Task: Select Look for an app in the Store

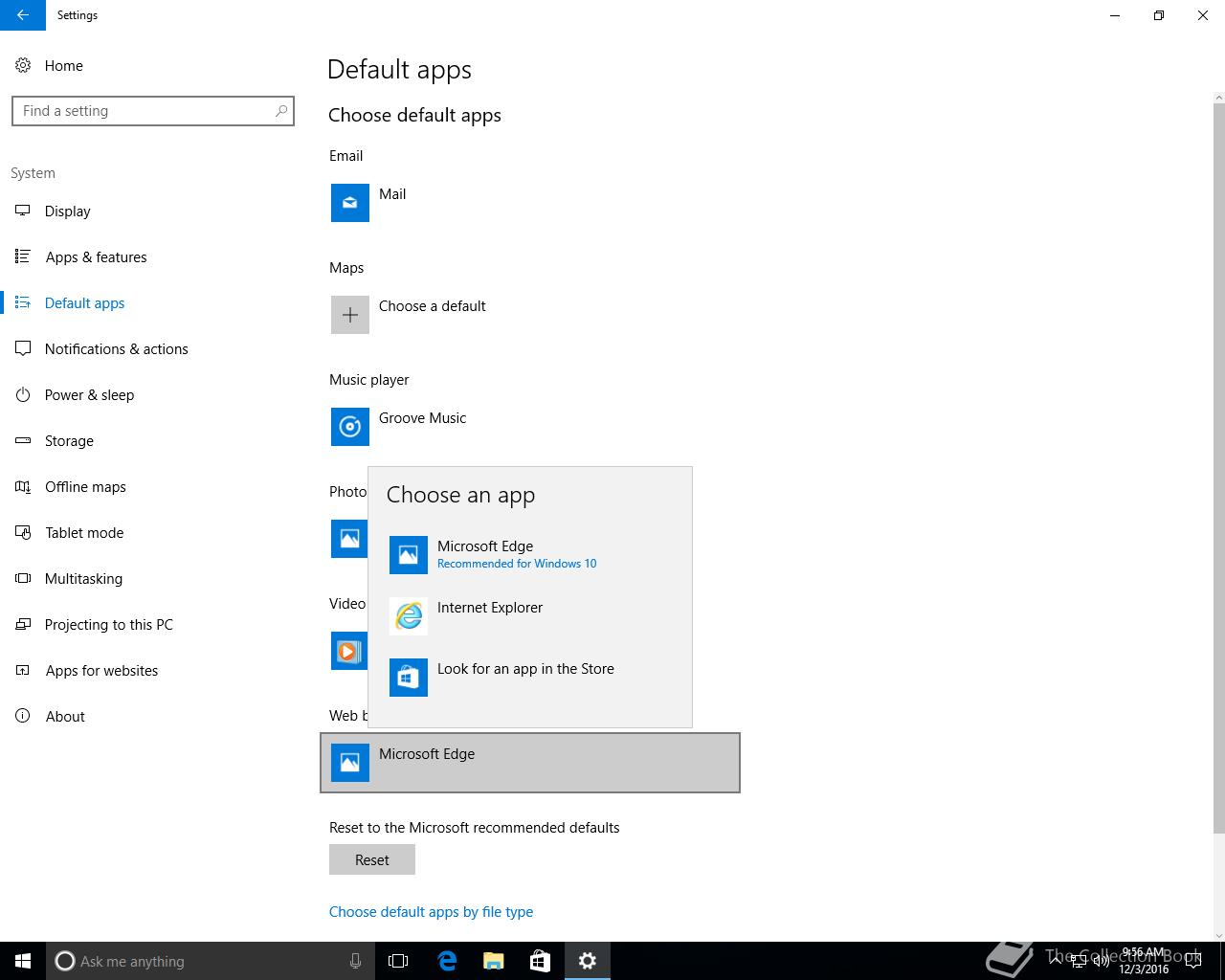Action: pos(530,677)
